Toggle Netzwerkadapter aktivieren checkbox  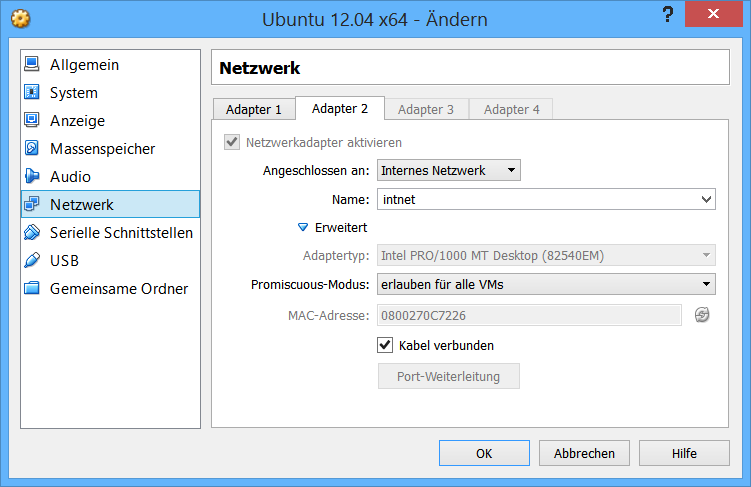point(233,142)
